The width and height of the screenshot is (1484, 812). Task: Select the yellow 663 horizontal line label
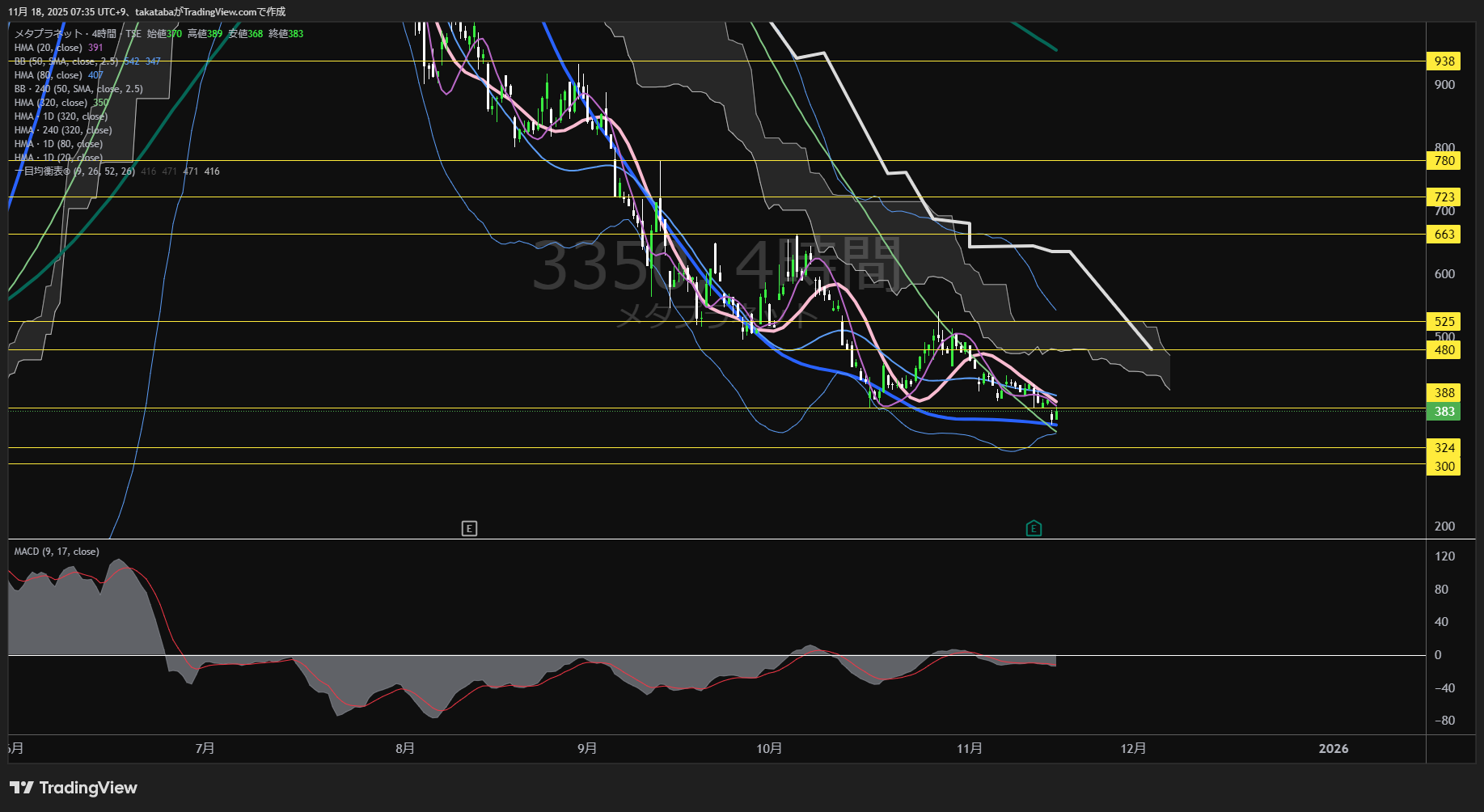pyautogui.click(x=1444, y=235)
